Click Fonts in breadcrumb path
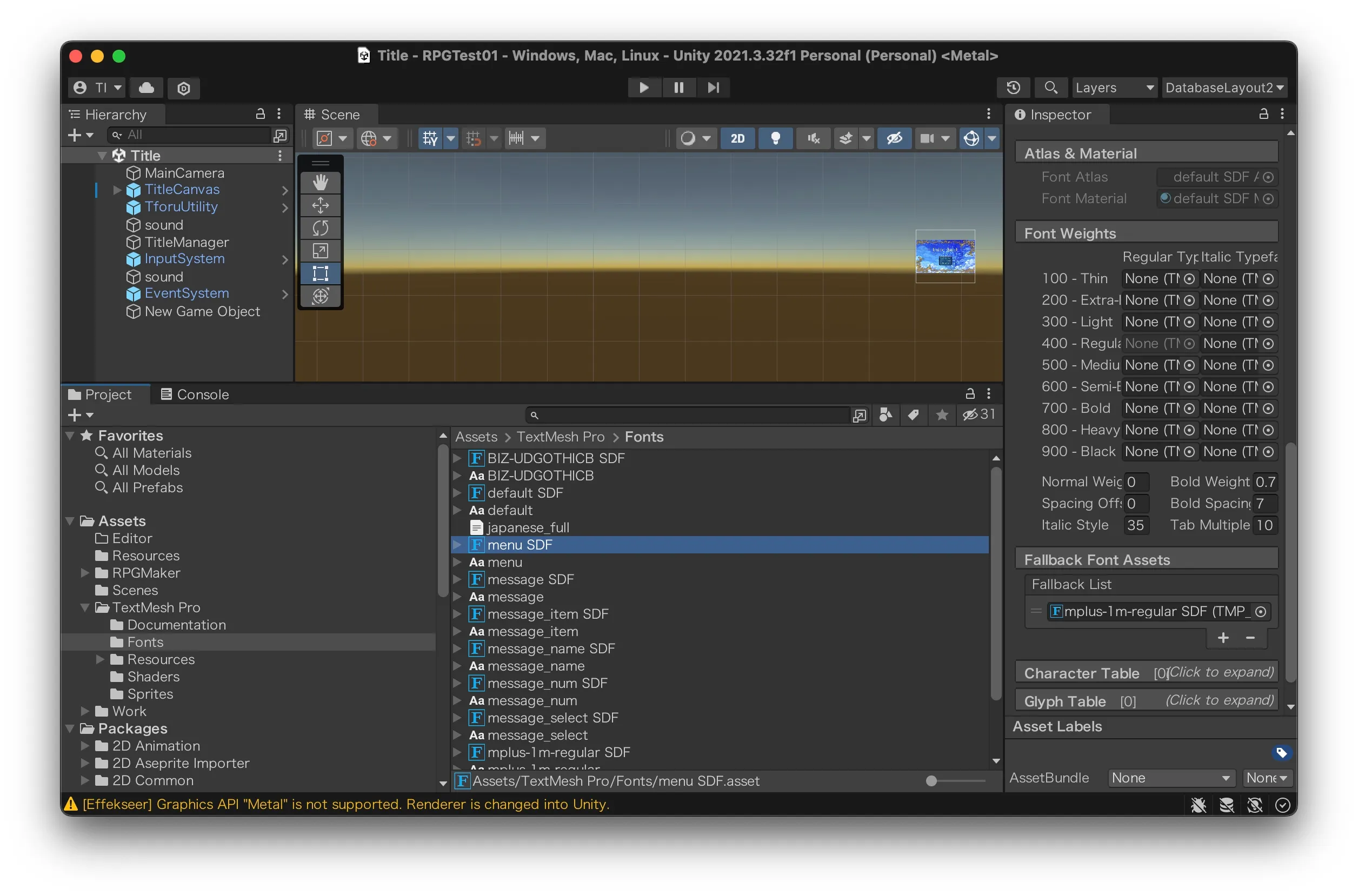Image resolution: width=1358 pixels, height=896 pixels. pyautogui.click(x=643, y=437)
